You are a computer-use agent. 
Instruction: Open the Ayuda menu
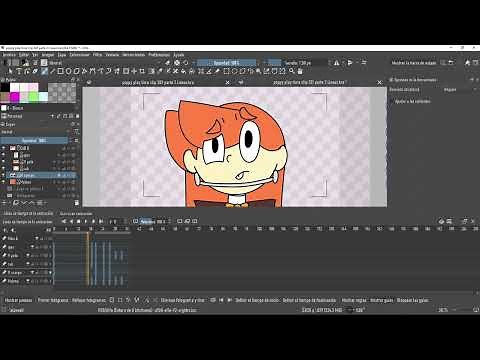179,55
